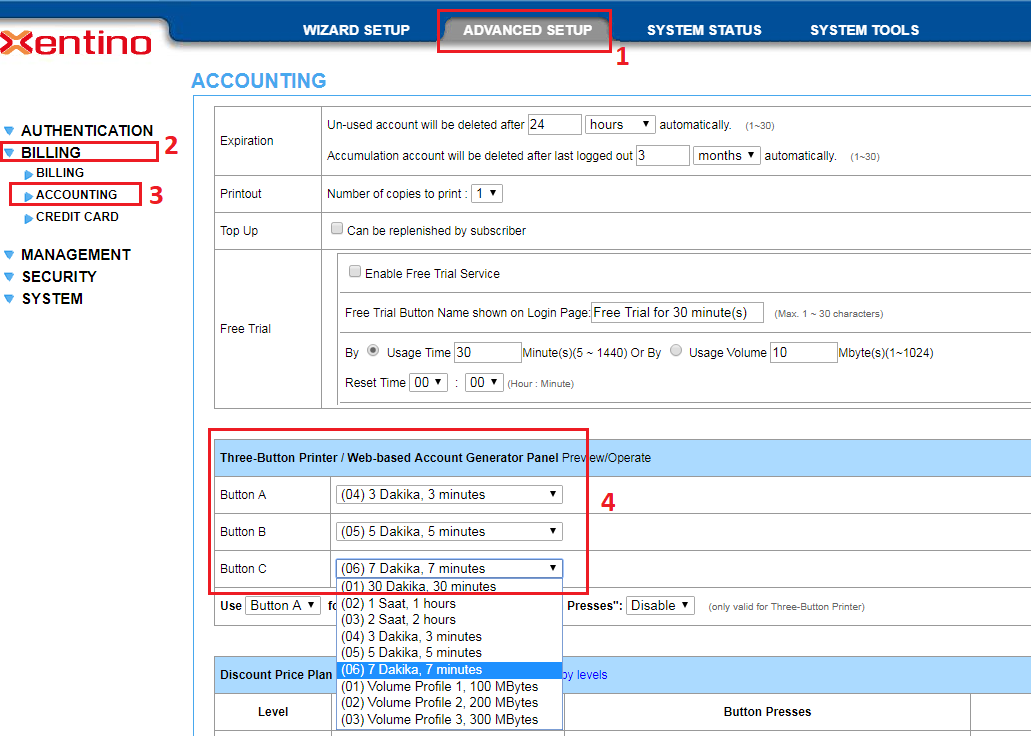The image size is (1031, 736).
Task: Select the Usage Volume radio button
Action: (676, 351)
